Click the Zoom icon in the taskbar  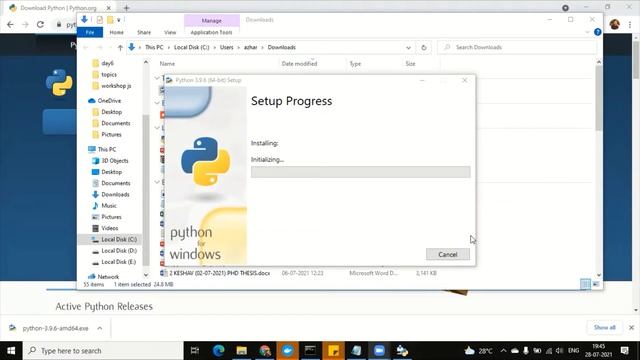[379, 351]
